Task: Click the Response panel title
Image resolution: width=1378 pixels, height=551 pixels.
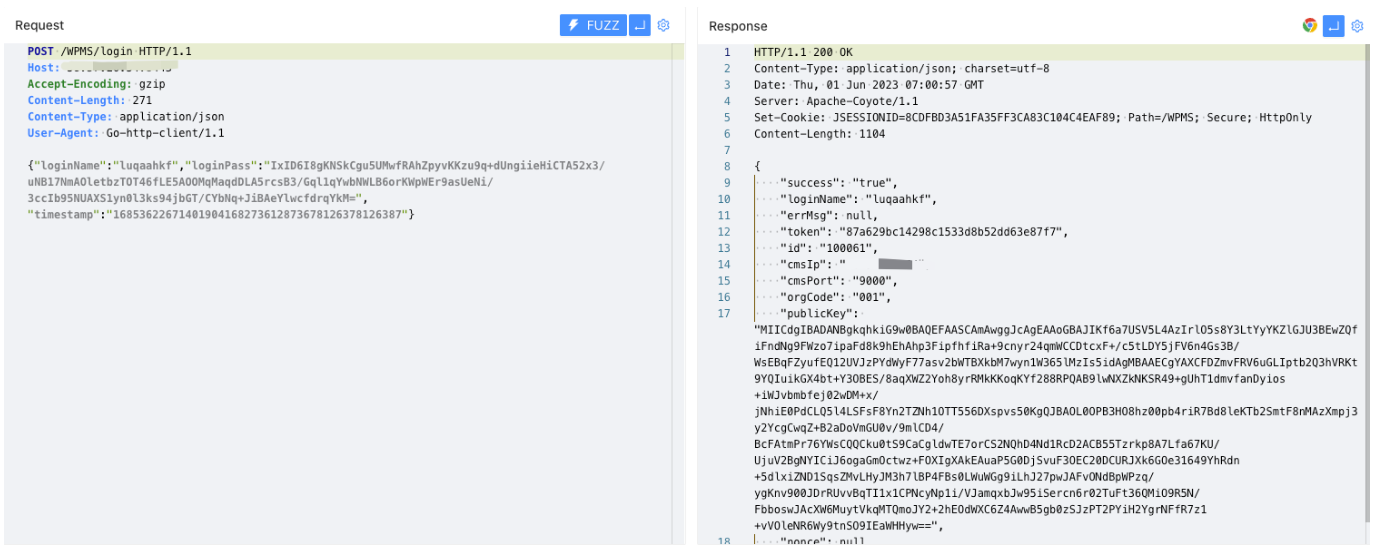Action: (738, 26)
